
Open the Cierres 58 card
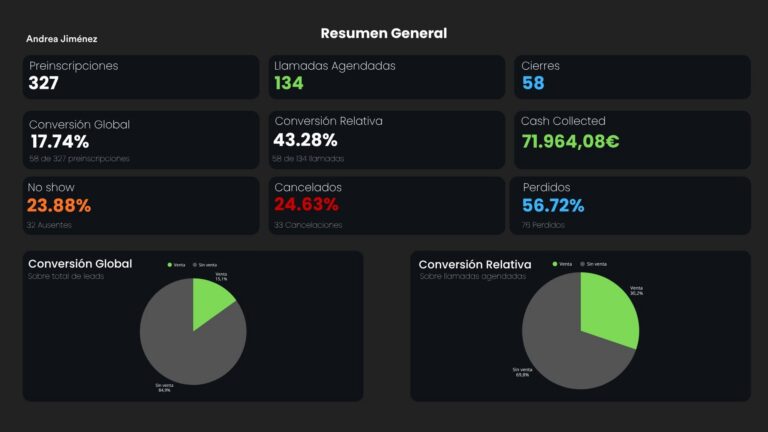point(632,77)
